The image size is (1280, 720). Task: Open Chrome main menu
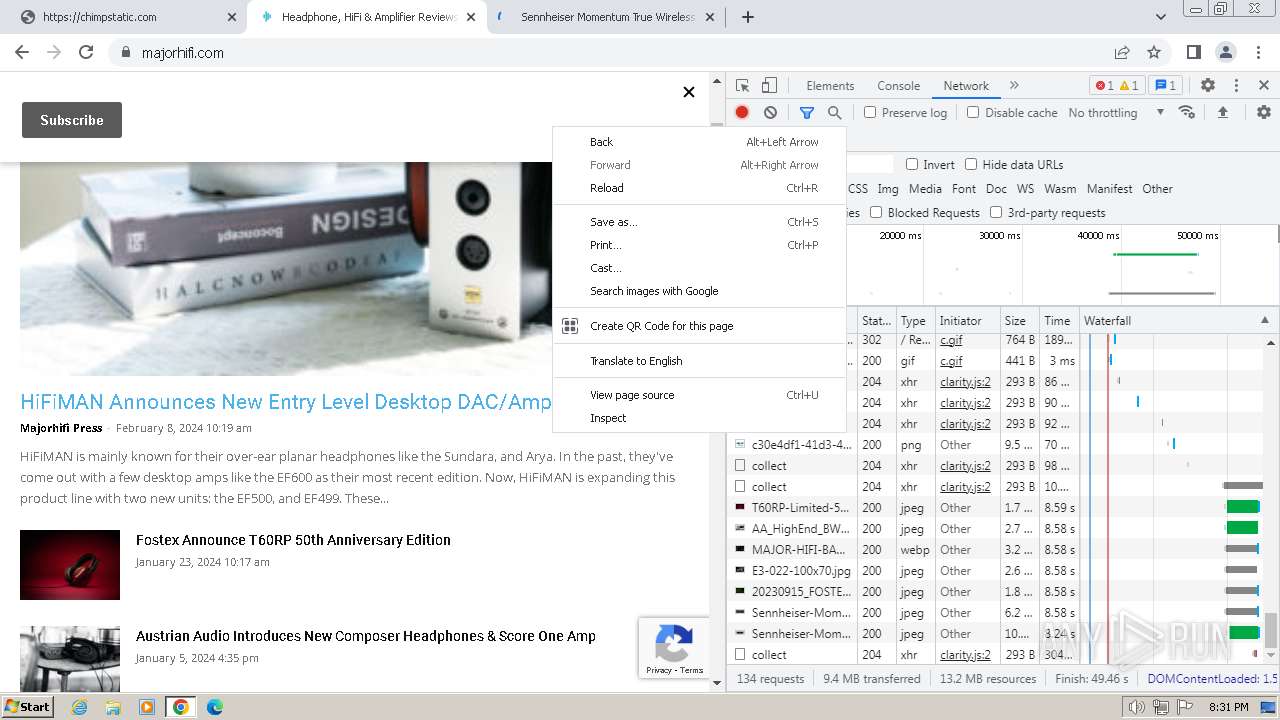(x=1258, y=52)
